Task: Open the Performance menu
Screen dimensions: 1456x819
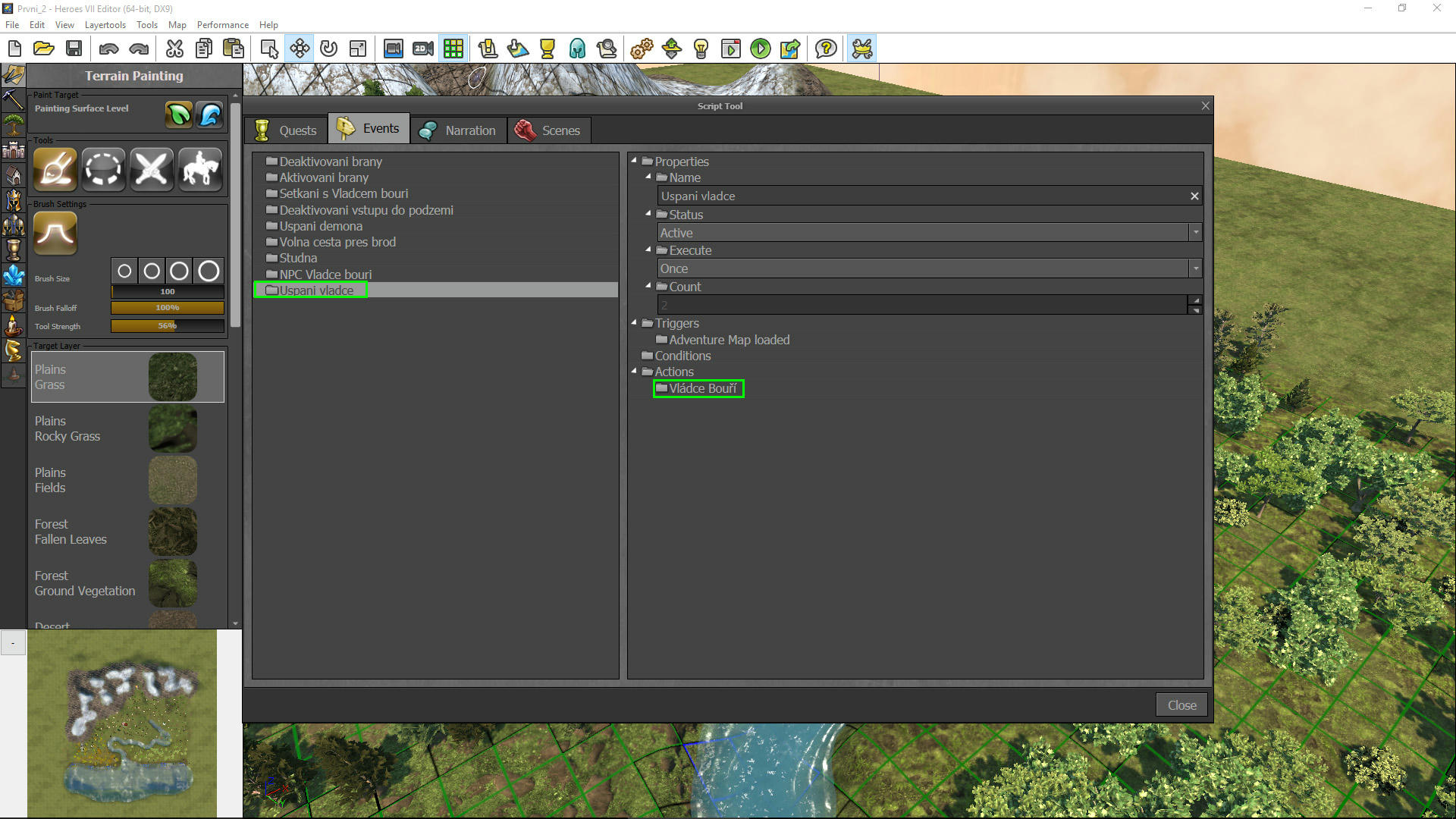Action: 222,25
